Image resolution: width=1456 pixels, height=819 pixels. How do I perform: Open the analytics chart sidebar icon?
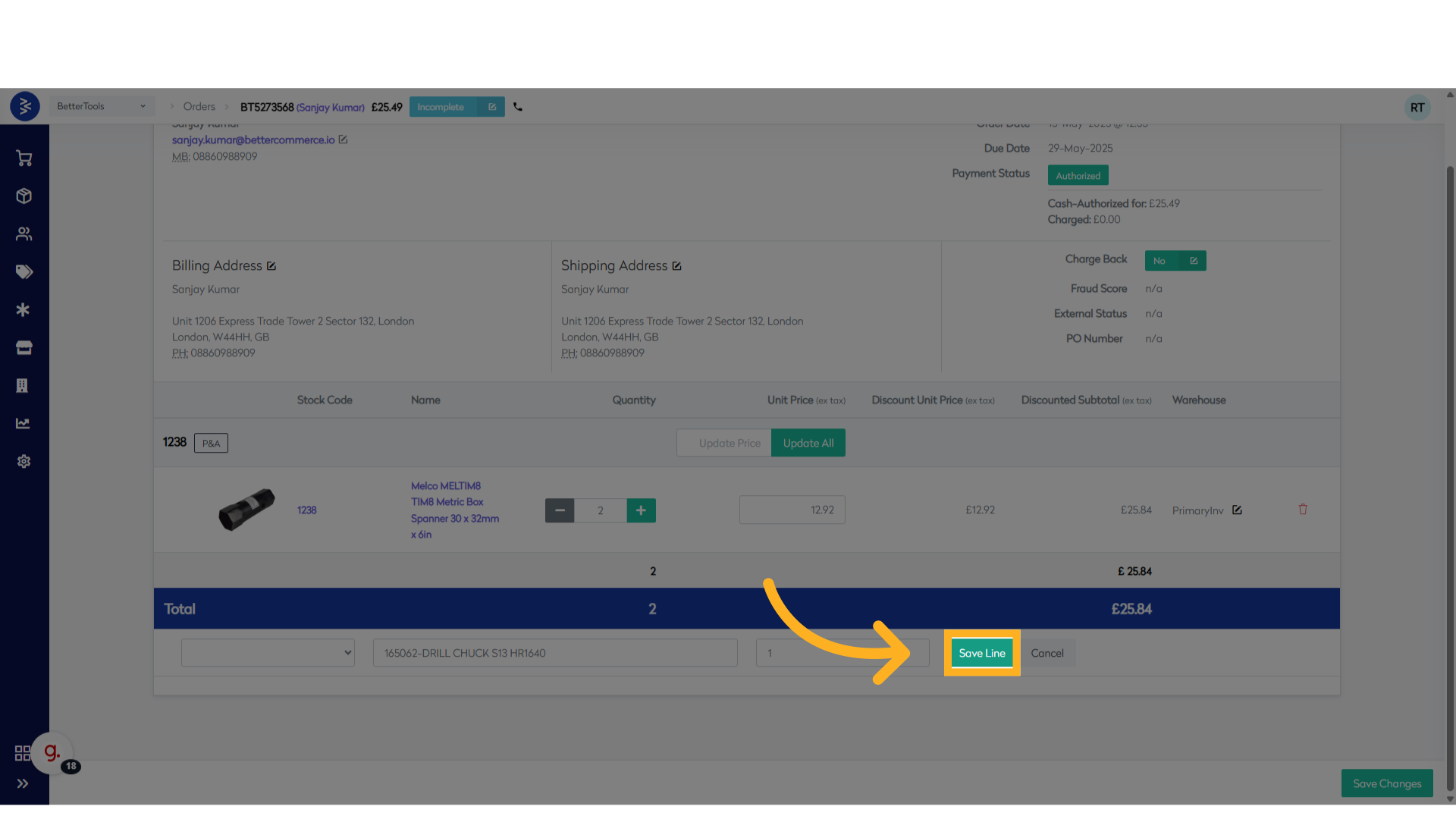coord(24,424)
